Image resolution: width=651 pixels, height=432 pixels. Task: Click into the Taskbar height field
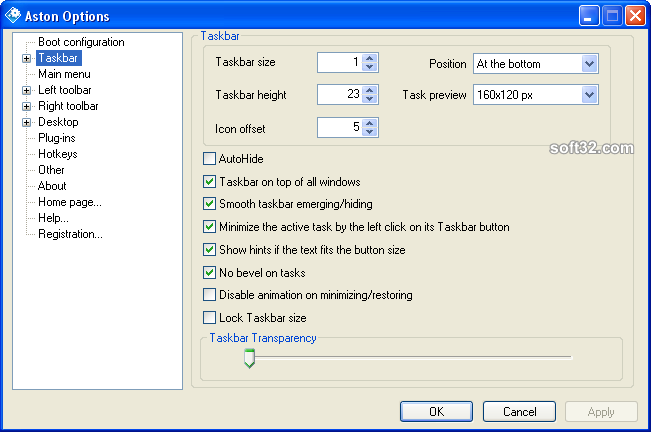[x=340, y=95]
